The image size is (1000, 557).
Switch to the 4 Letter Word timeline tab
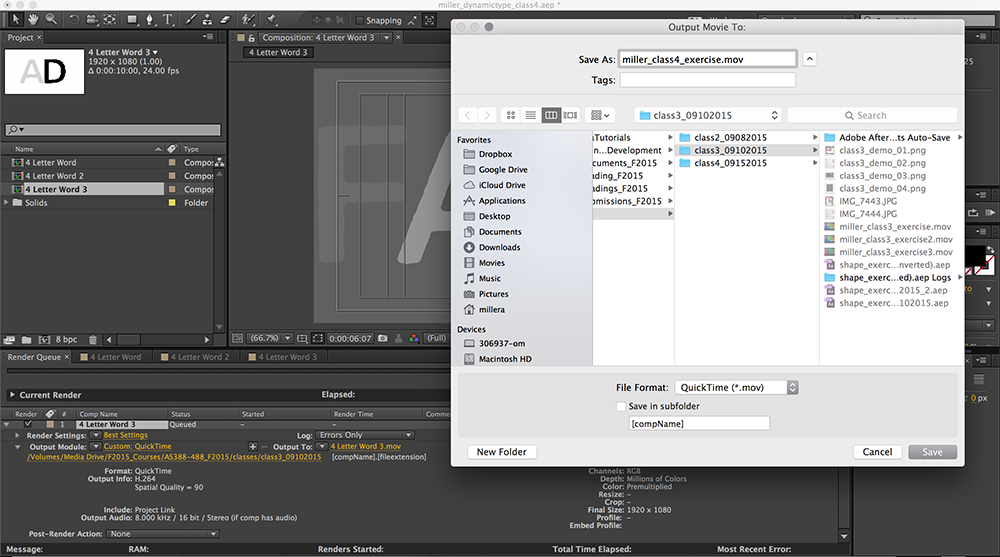(x=110, y=357)
